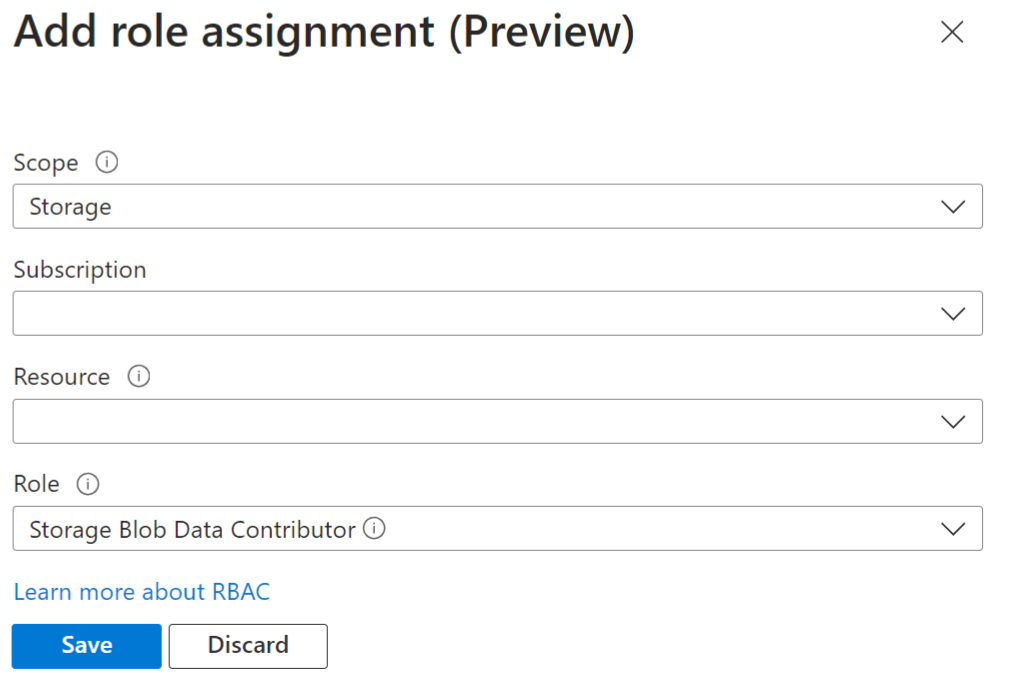Open the Learn more about RBAC link

point(141,591)
